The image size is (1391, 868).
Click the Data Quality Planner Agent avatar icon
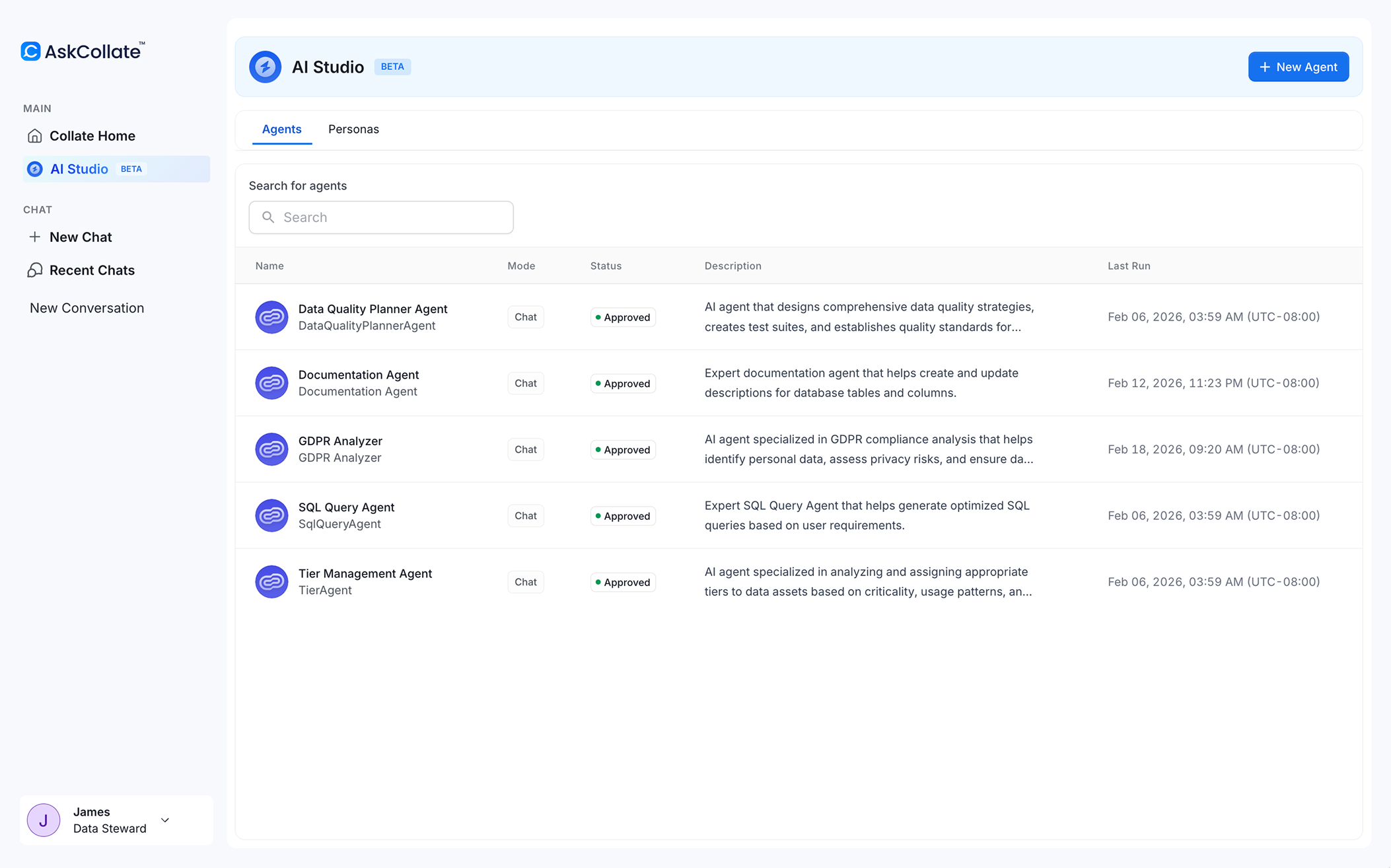coord(271,317)
